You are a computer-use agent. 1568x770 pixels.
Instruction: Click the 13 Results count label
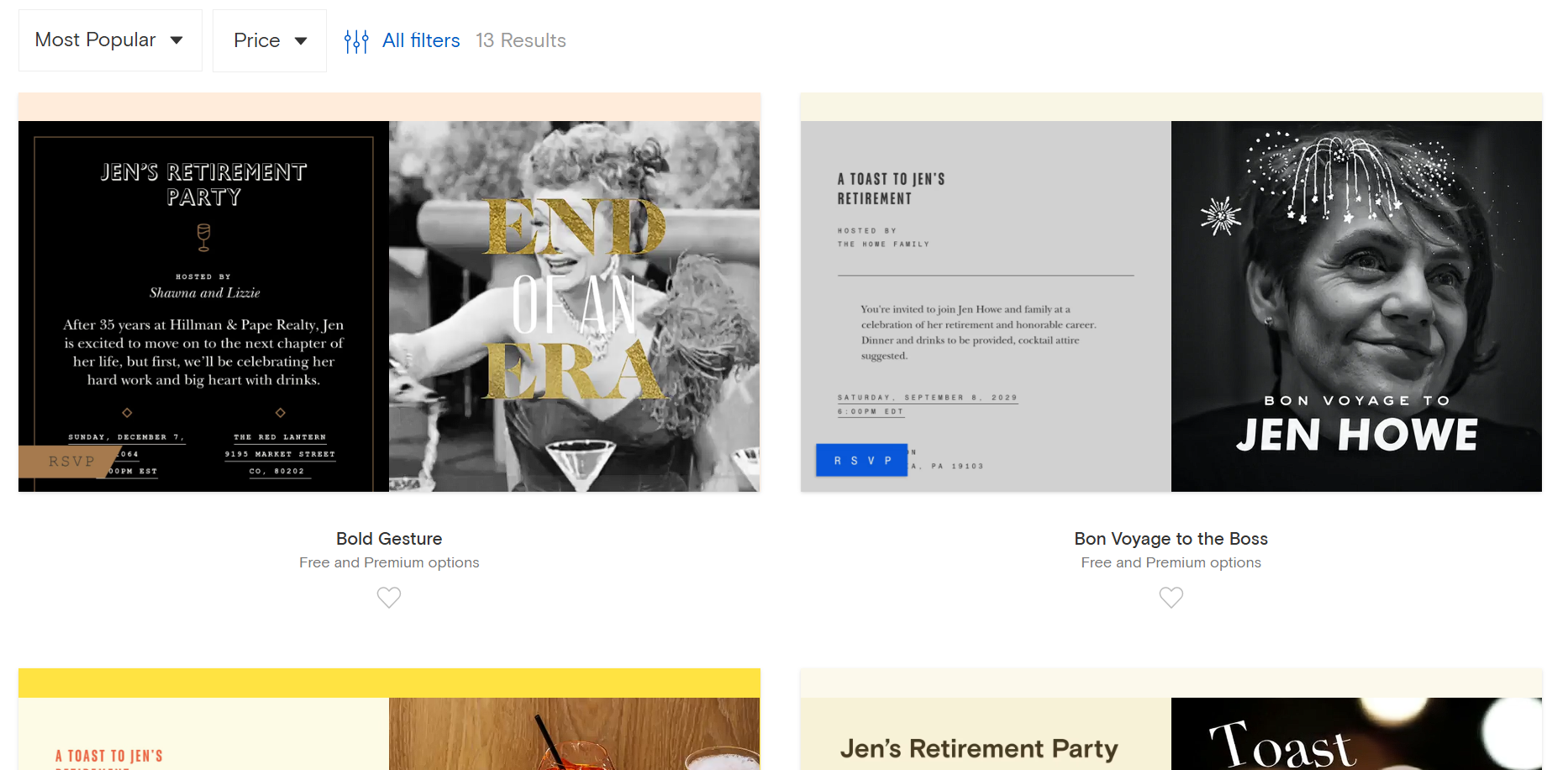521,40
